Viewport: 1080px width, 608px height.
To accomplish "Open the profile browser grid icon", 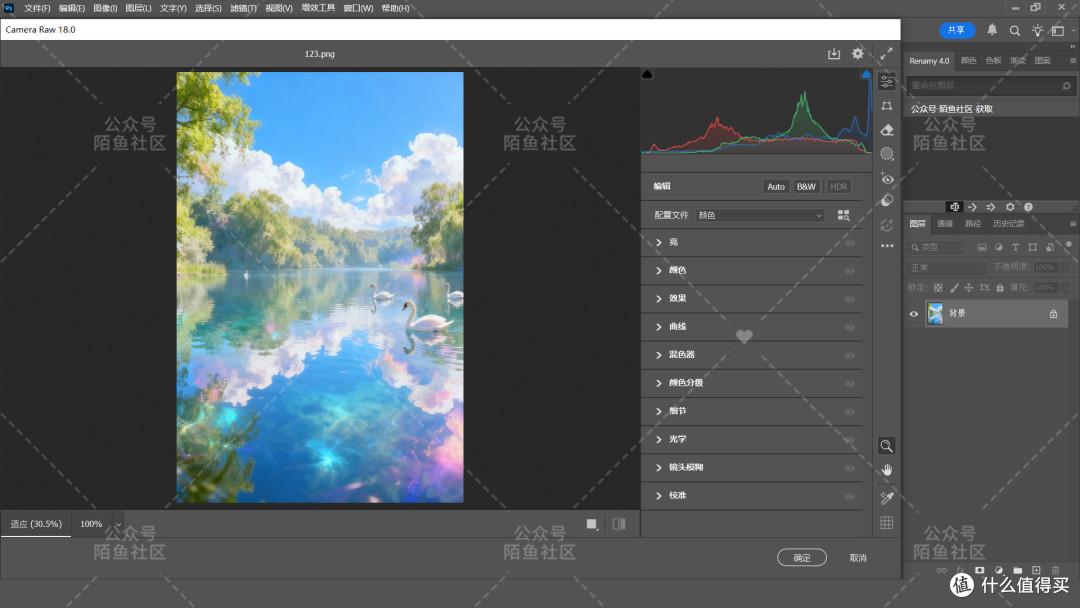I will pyautogui.click(x=843, y=216).
